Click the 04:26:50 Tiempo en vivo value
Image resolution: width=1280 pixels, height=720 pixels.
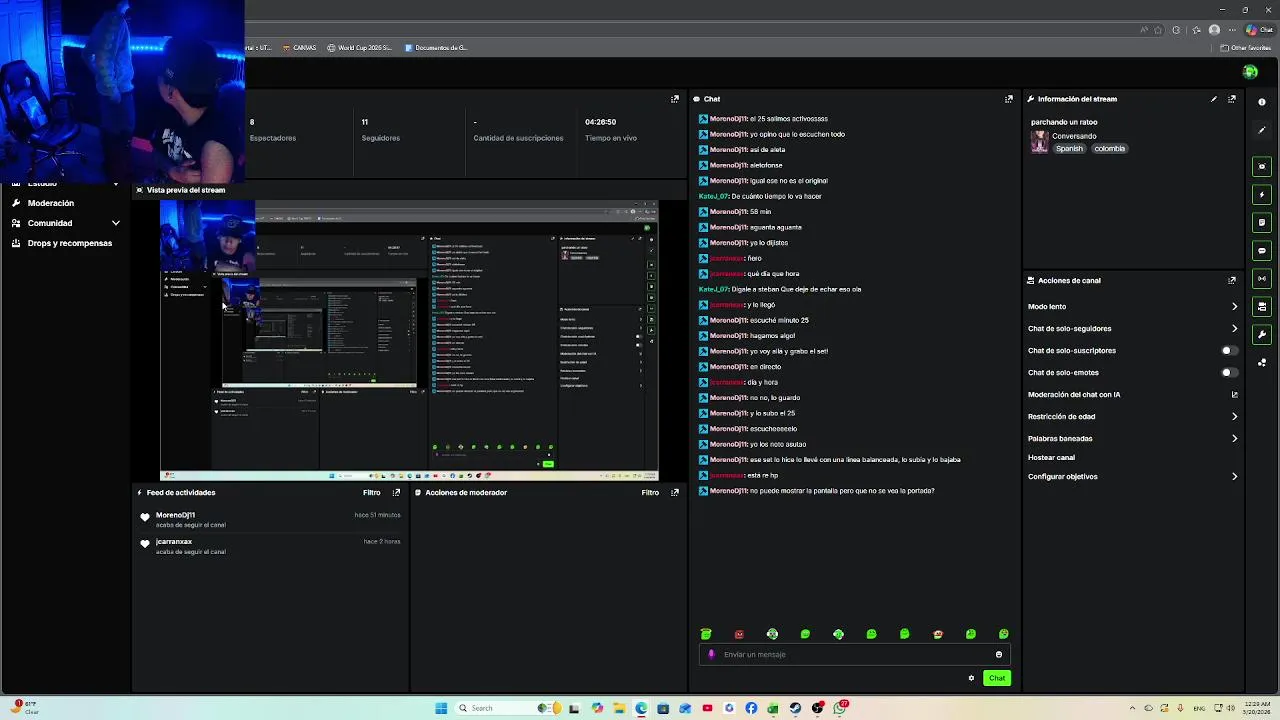pos(600,122)
